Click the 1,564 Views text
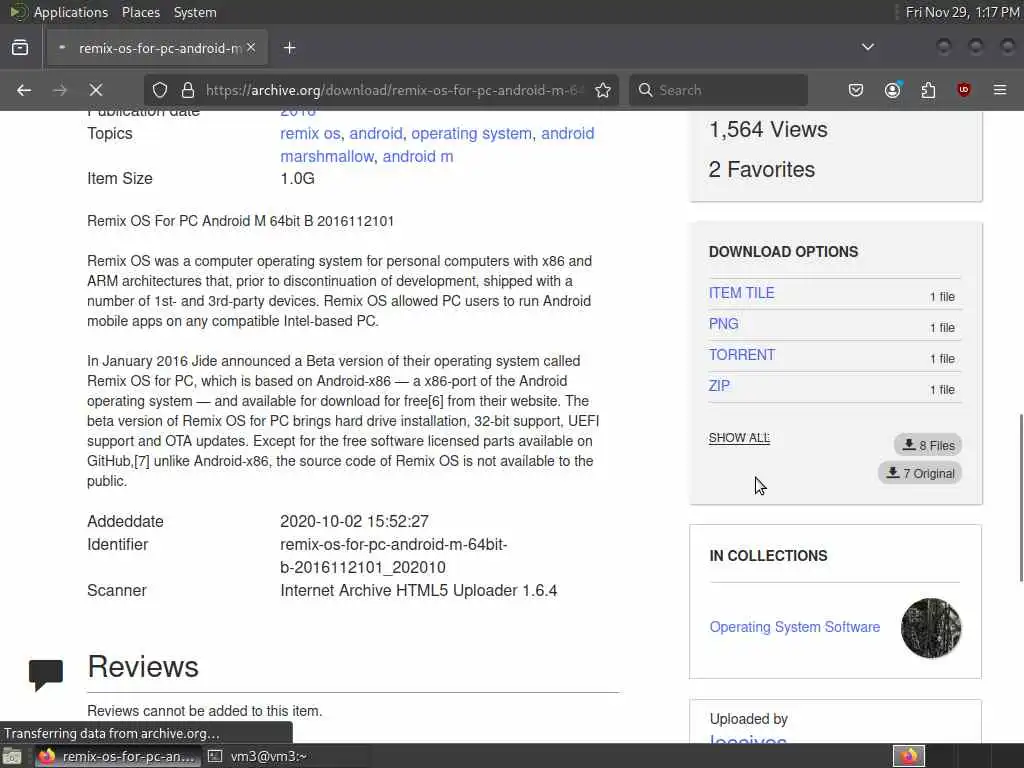 click(768, 129)
